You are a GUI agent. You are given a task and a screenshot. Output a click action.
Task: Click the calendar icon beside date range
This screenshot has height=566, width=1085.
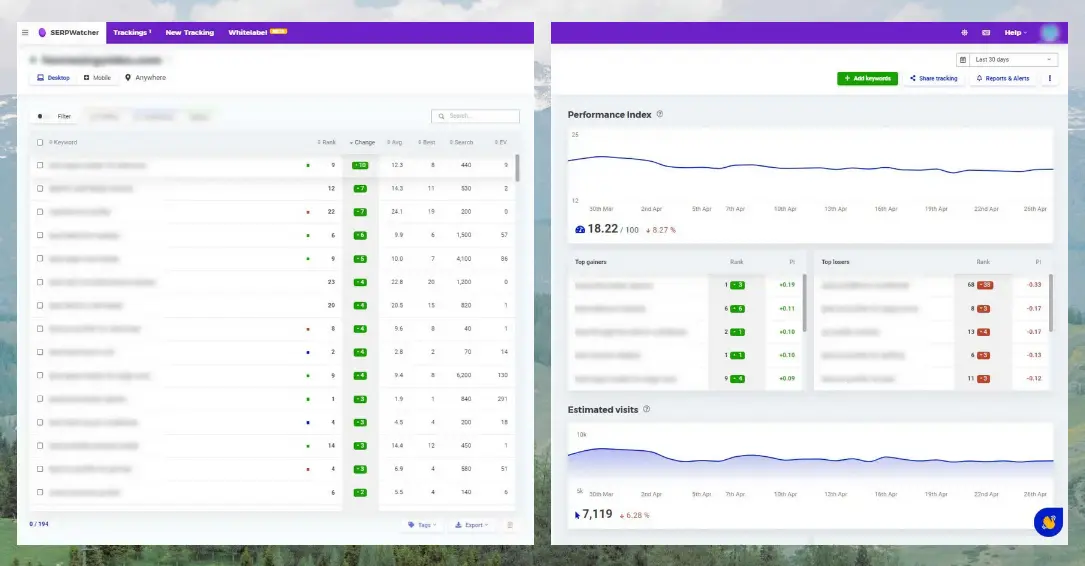(x=963, y=60)
